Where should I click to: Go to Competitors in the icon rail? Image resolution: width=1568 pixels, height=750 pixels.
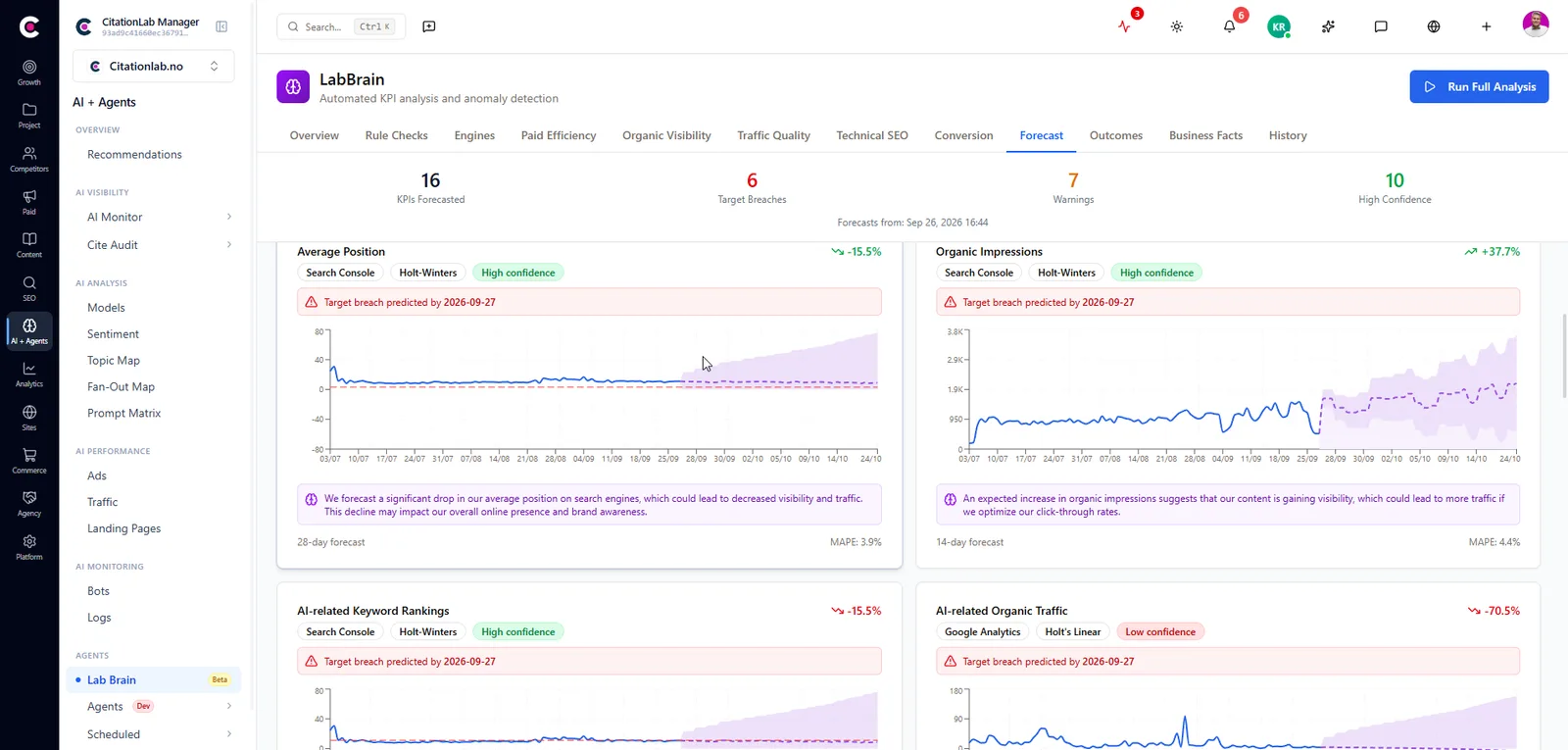coord(29,159)
